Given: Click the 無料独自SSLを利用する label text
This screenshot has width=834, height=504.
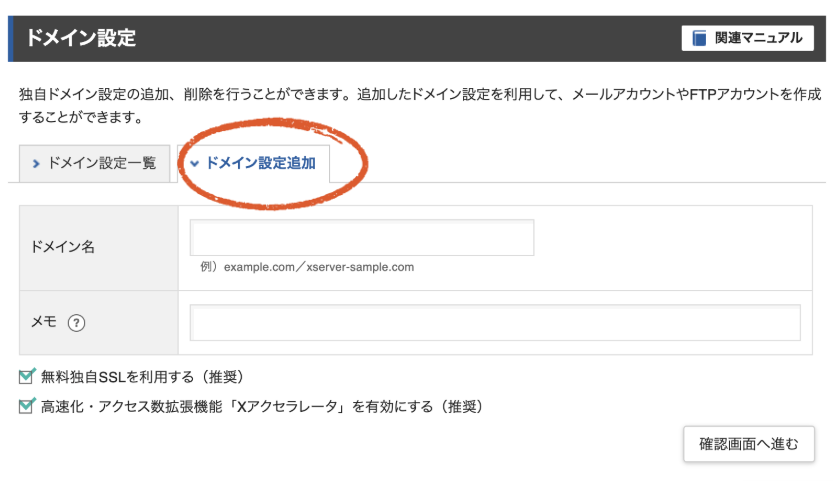Looking at the screenshot, I should click(x=141, y=377).
